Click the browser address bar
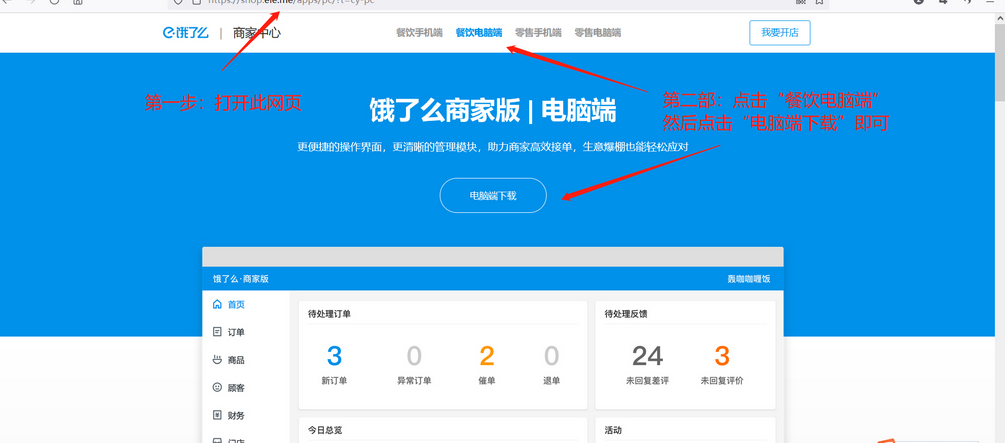 tap(498, 3)
